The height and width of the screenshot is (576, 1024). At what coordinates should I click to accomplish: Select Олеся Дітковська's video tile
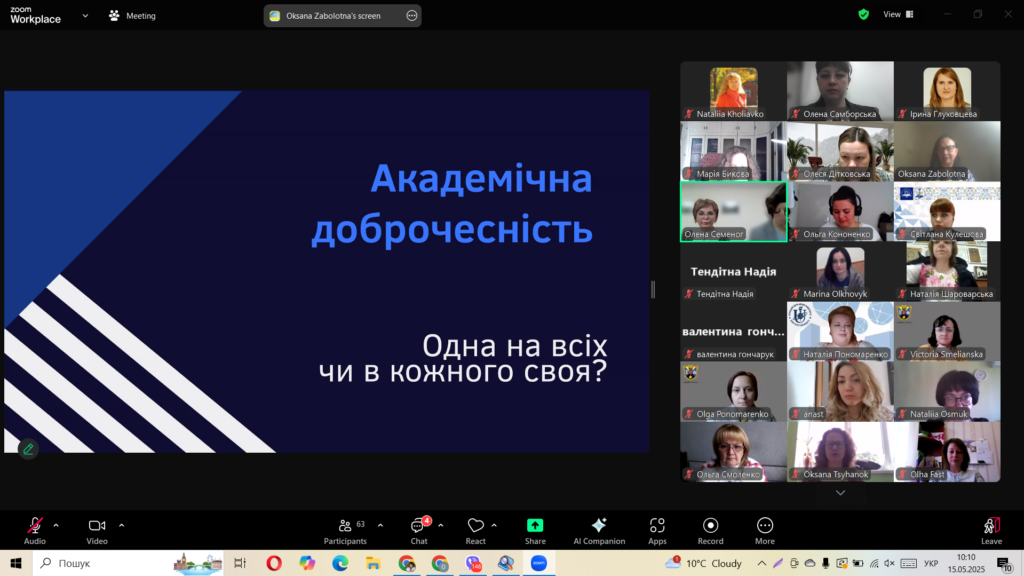[x=840, y=151]
